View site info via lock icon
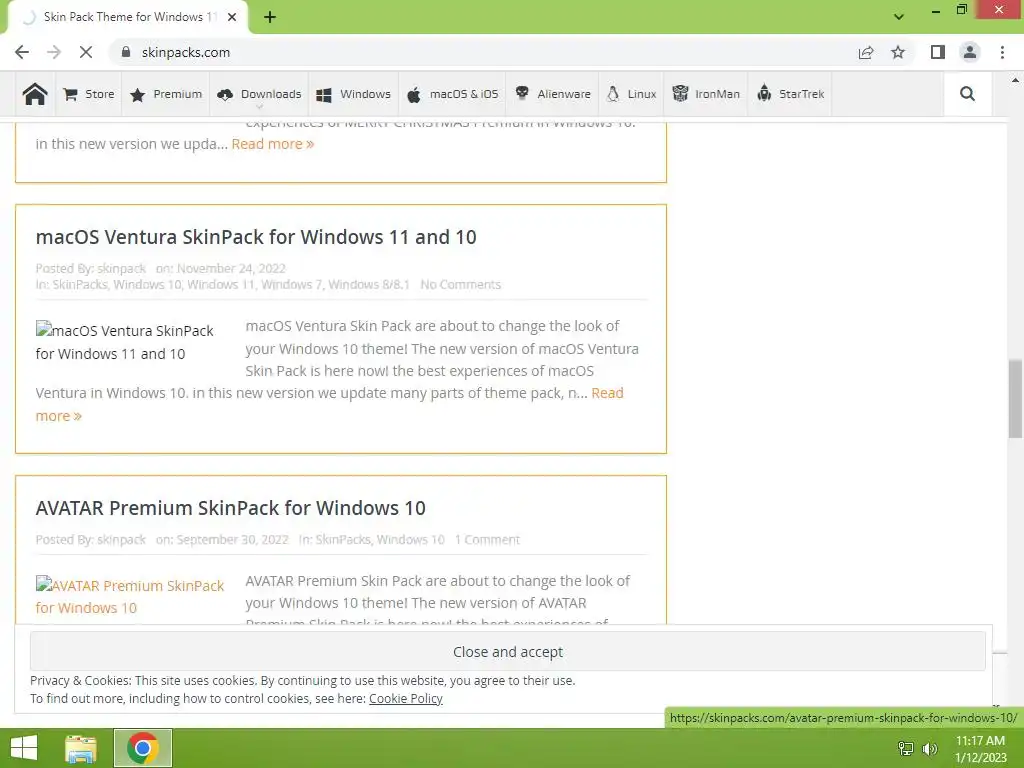Viewport: 1024px width, 768px height. [126, 52]
